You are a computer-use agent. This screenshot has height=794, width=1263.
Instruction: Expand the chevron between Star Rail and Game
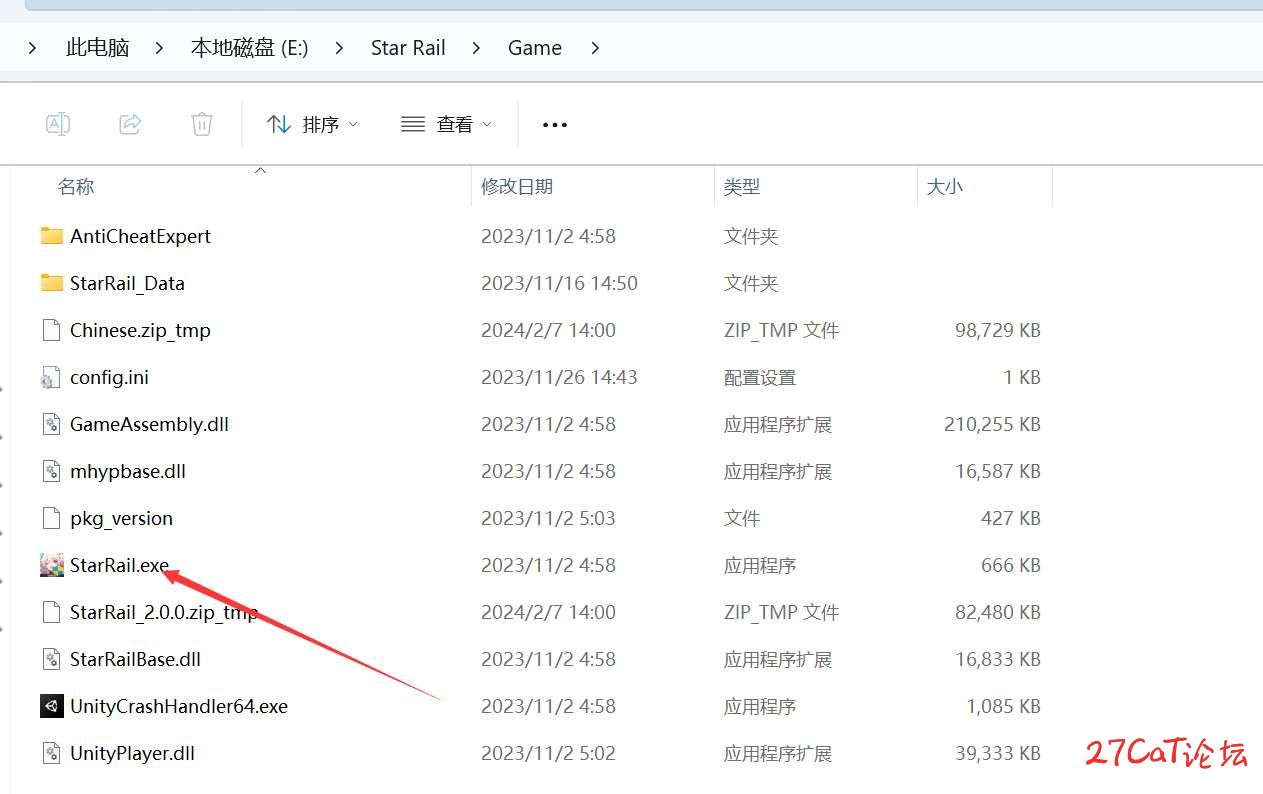(477, 48)
